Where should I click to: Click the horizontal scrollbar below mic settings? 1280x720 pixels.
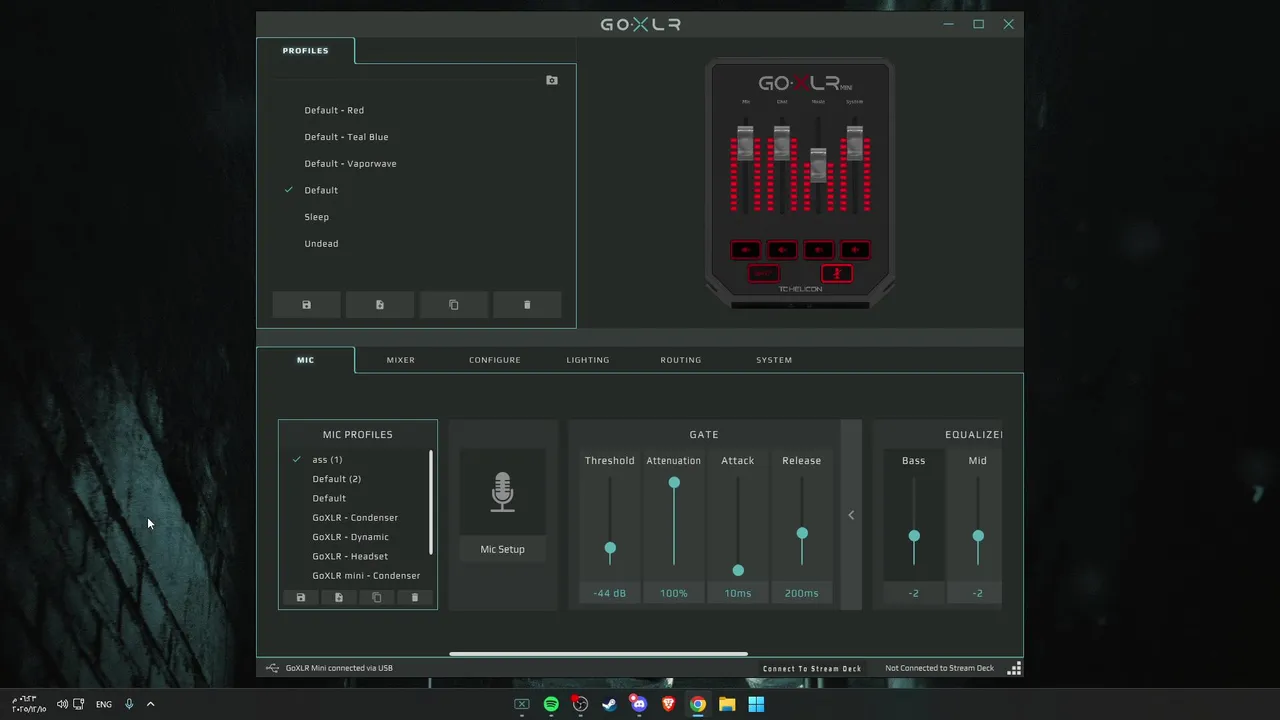coord(598,654)
